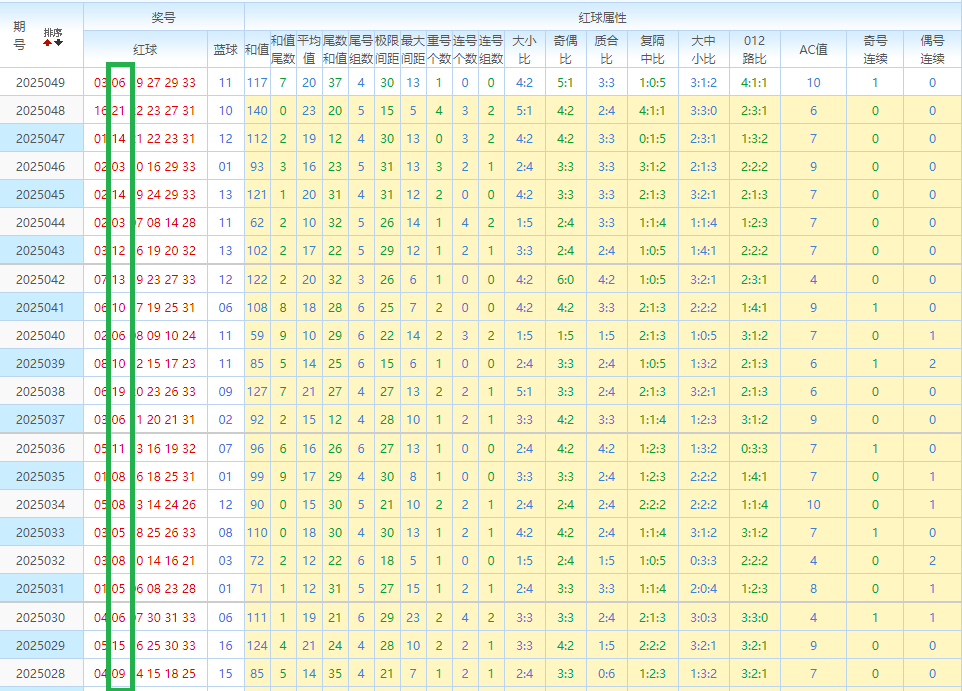
Task: Select issue number 2025047
Action: pos(40,139)
